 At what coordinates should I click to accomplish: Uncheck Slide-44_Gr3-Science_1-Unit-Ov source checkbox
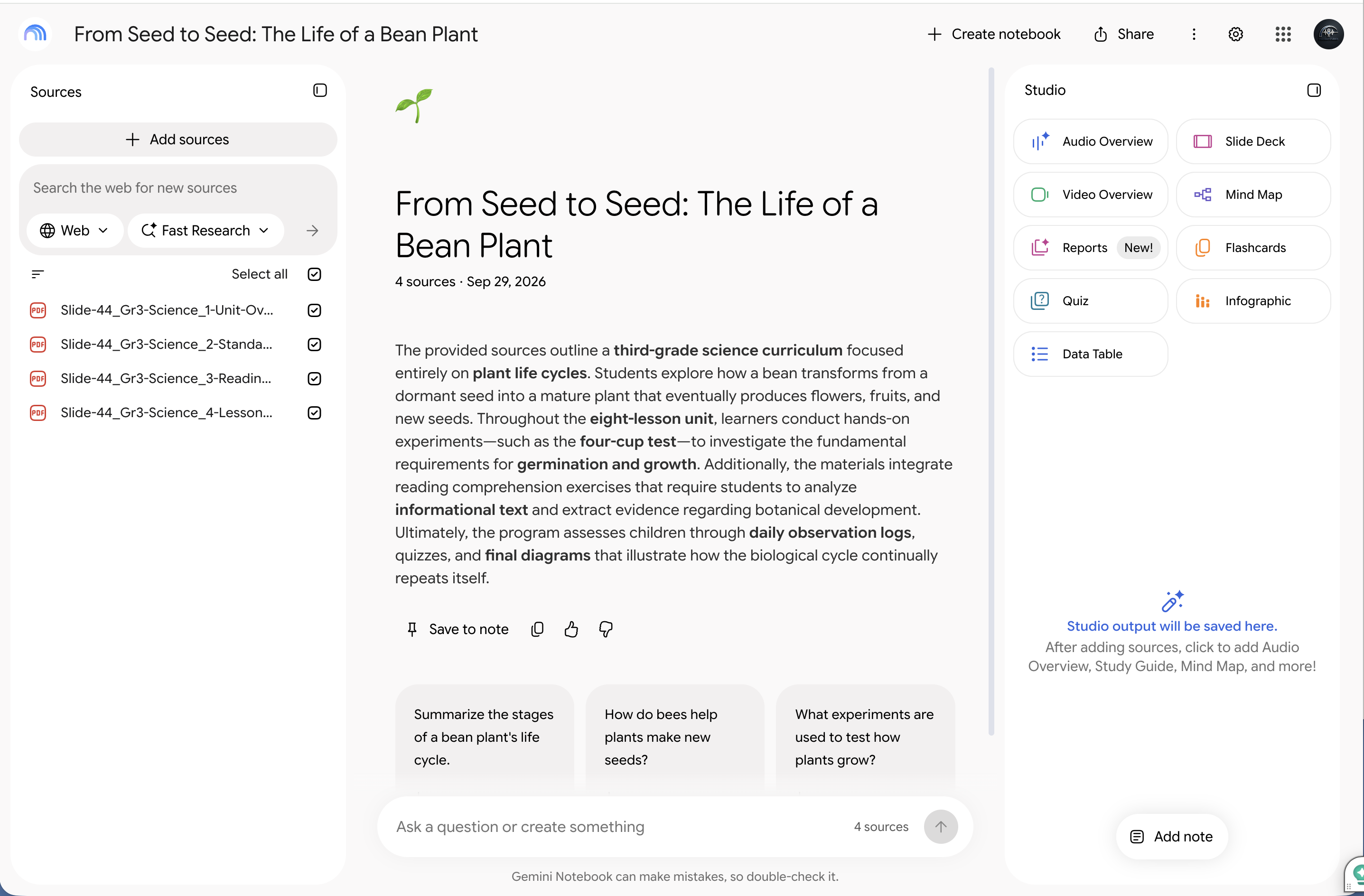point(314,310)
